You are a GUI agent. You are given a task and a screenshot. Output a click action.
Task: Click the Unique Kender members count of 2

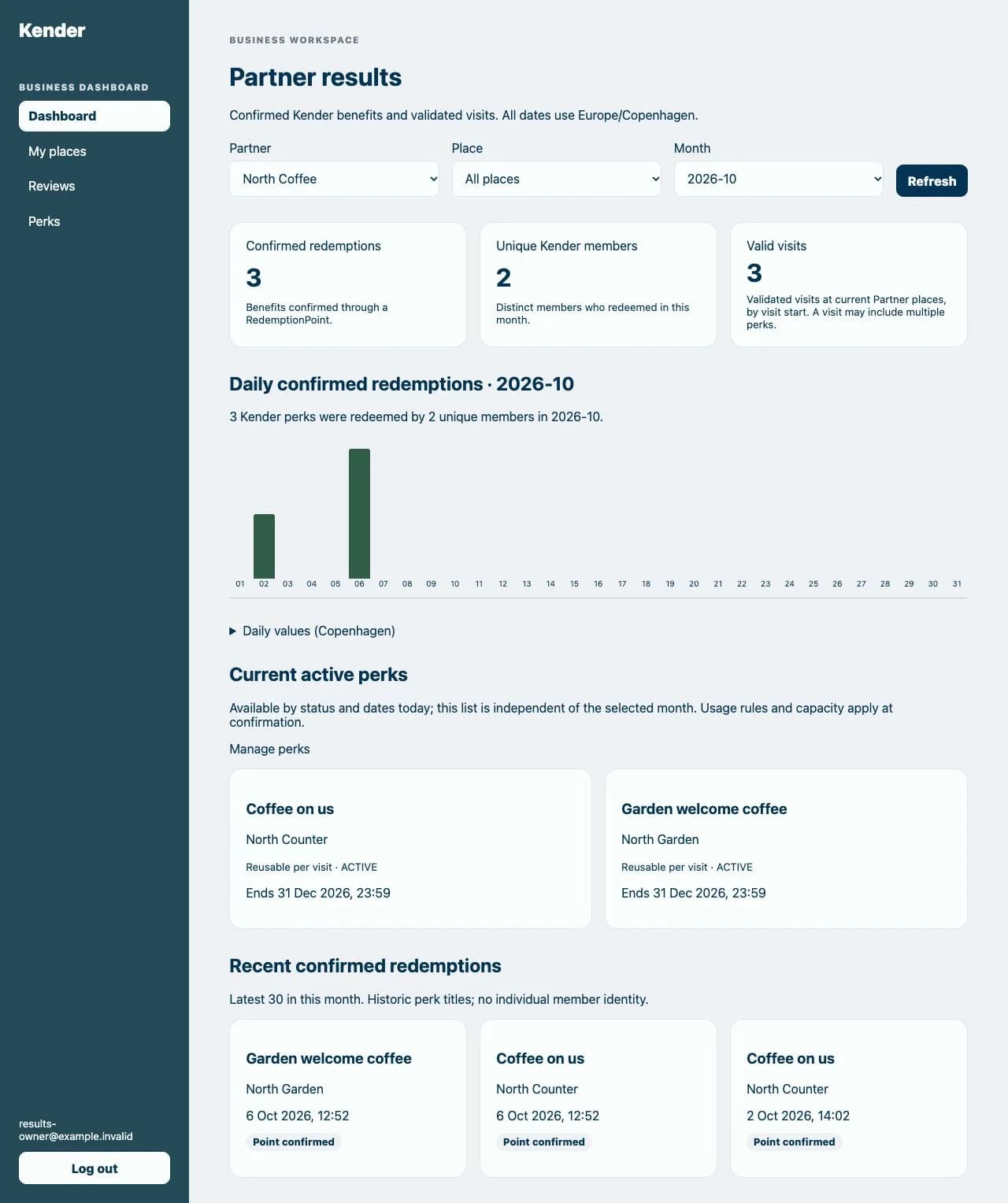pyautogui.click(x=504, y=277)
